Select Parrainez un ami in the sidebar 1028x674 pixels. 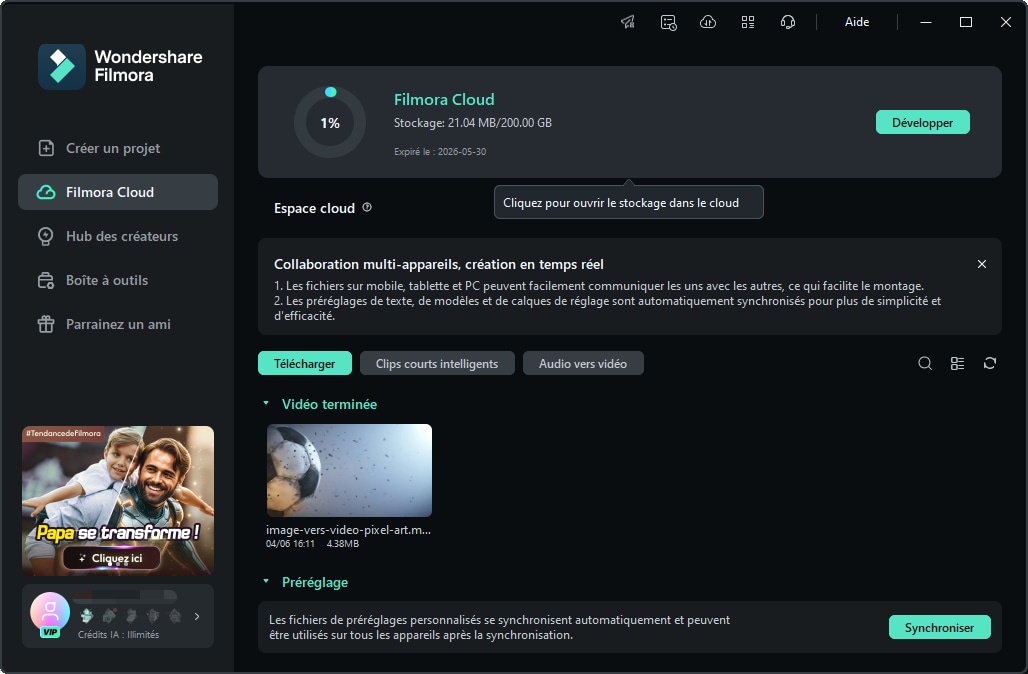tap(118, 324)
